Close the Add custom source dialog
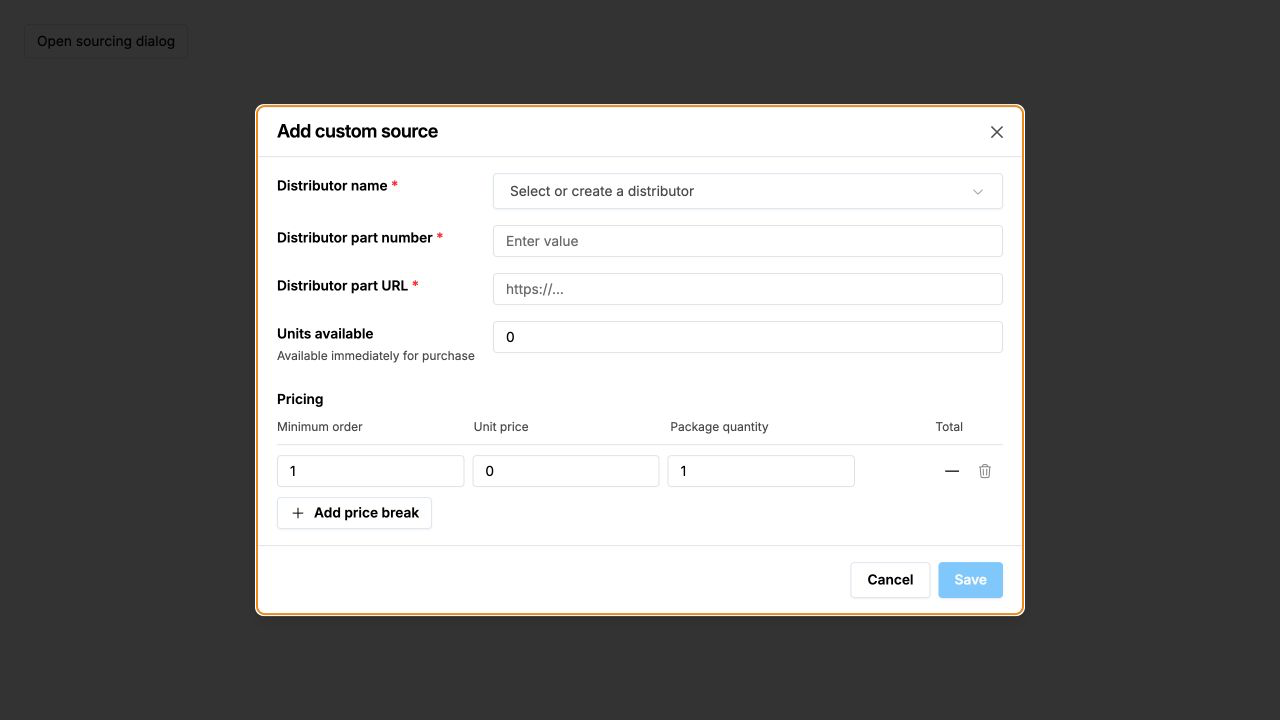The width and height of the screenshot is (1280, 720). click(997, 132)
